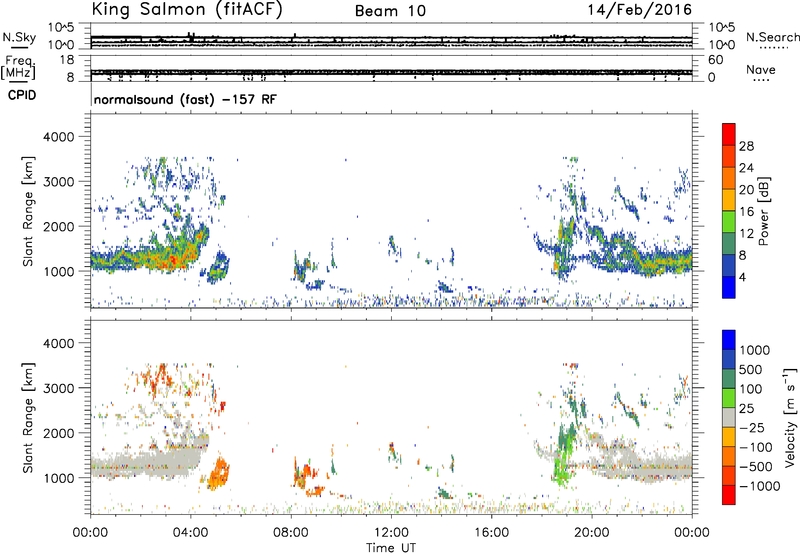Select the "12" label on Power colorbar
The height and width of the screenshot is (554, 800).
coord(746,234)
